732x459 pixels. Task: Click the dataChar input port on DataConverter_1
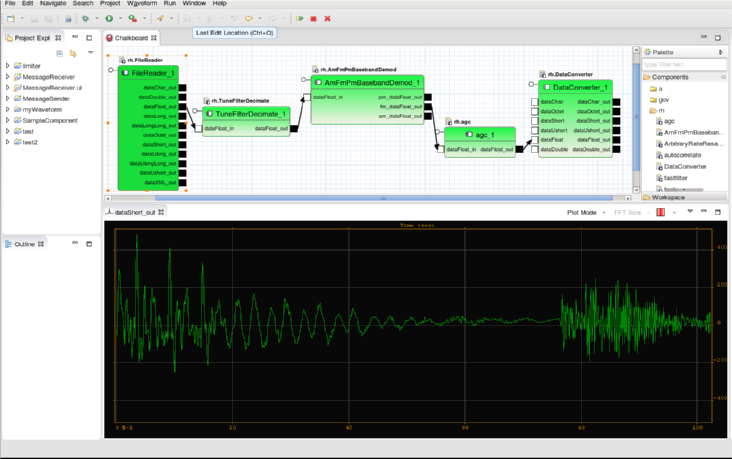click(535, 102)
